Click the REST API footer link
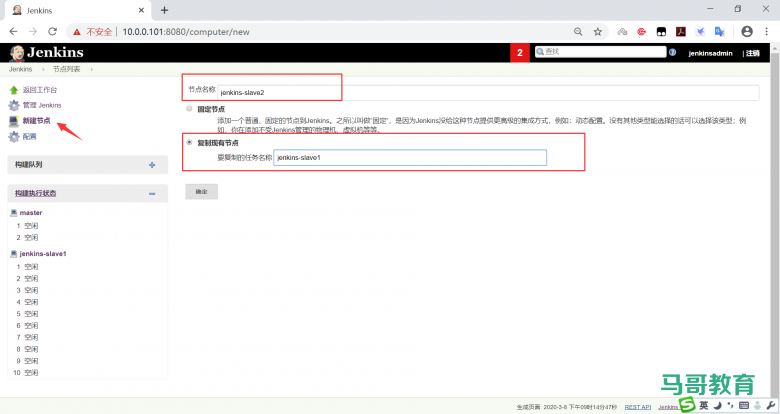780x414 pixels. tap(638, 407)
